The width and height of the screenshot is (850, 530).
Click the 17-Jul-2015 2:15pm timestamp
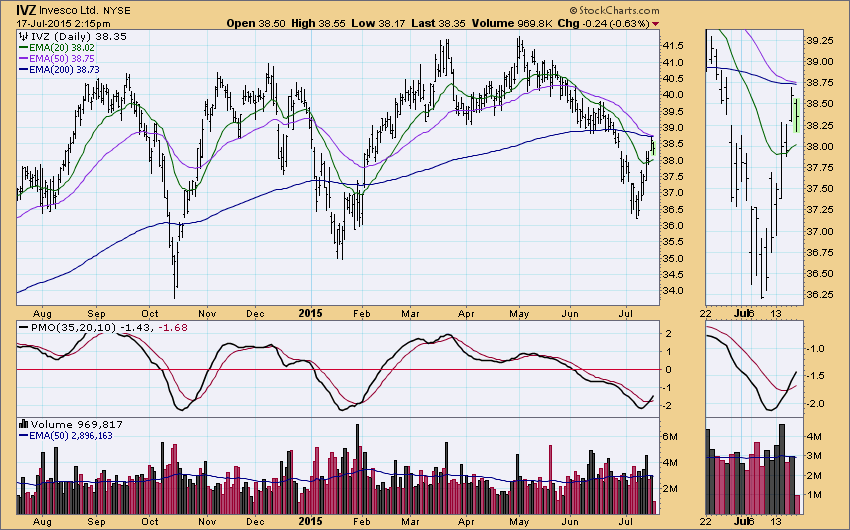tap(63, 24)
